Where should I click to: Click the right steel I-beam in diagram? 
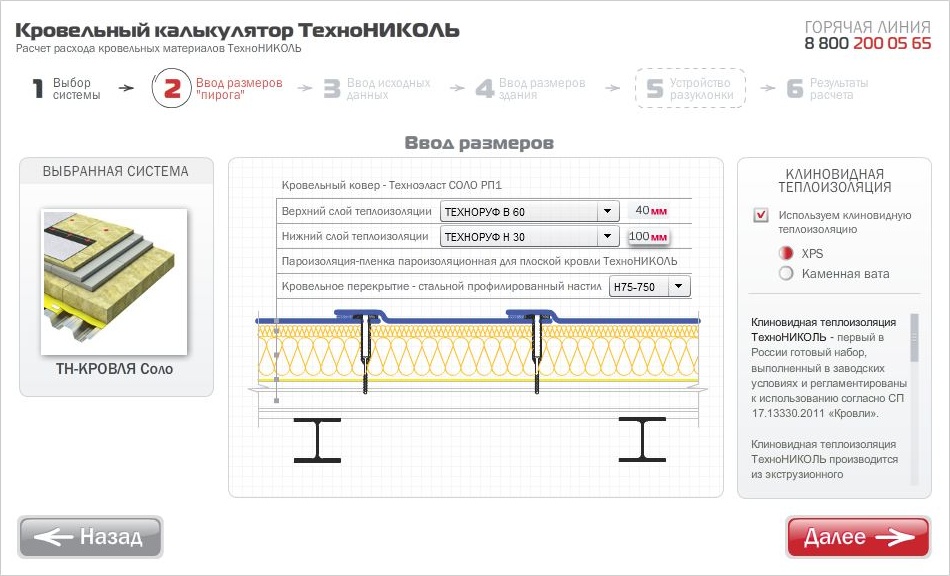click(641, 440)
